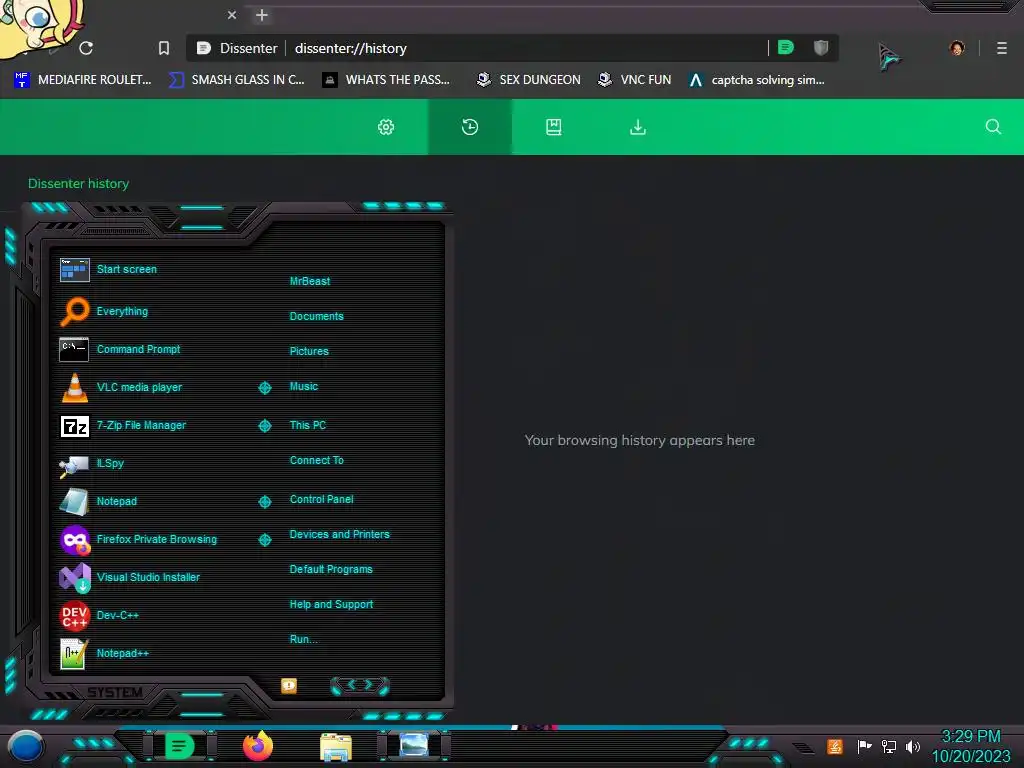Image resolution: width=1024 pixels, height=768 pixels.
Task: Expand 7-Zip File Manager jump list arrow
Action: coord(264,426)
